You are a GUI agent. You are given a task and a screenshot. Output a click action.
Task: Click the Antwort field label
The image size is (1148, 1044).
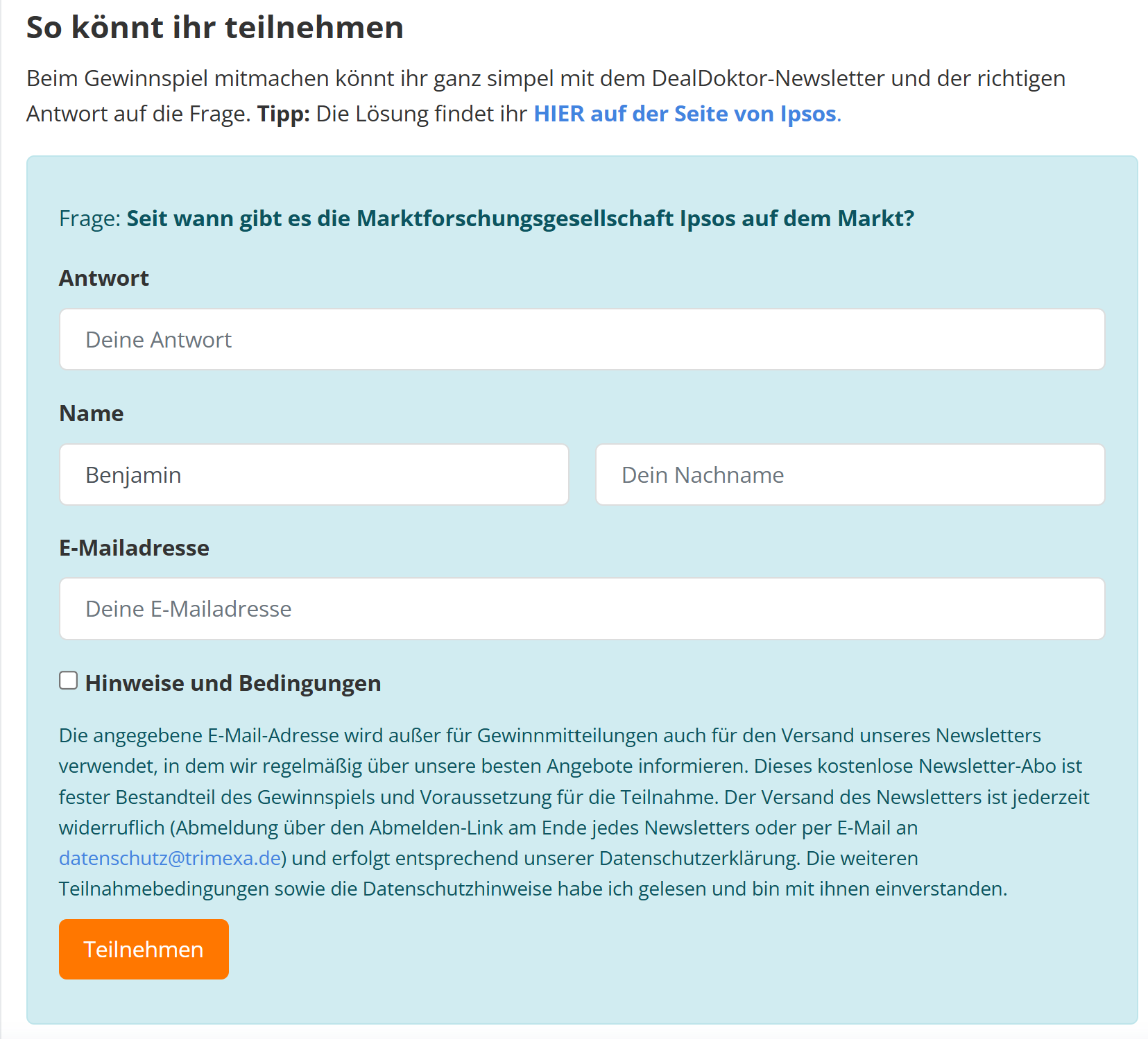pyautogui.click(x=104, y=278)
